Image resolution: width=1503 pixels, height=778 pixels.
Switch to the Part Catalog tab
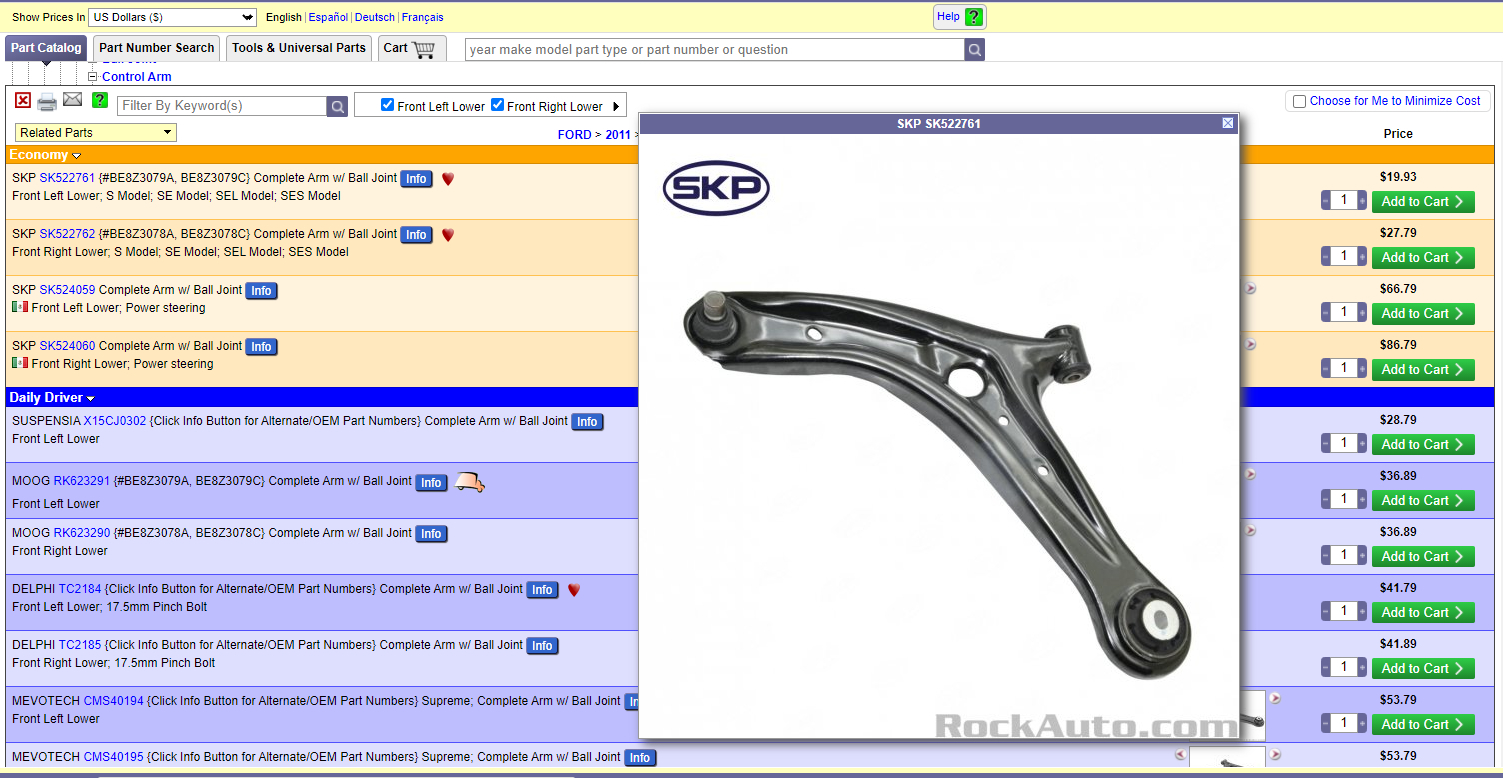point(46,48)
